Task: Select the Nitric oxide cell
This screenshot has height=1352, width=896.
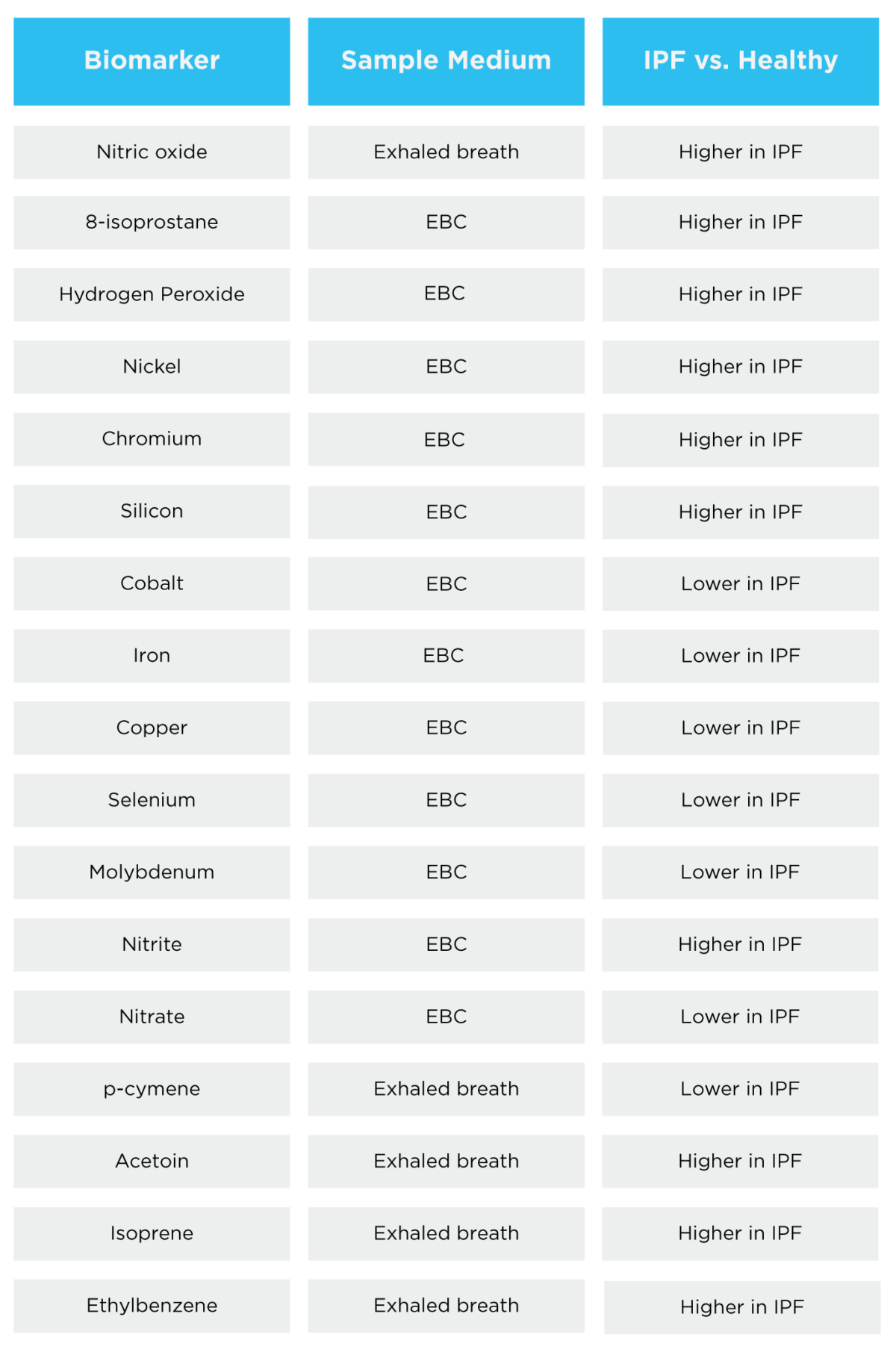Action: click(x=152, y=152)
